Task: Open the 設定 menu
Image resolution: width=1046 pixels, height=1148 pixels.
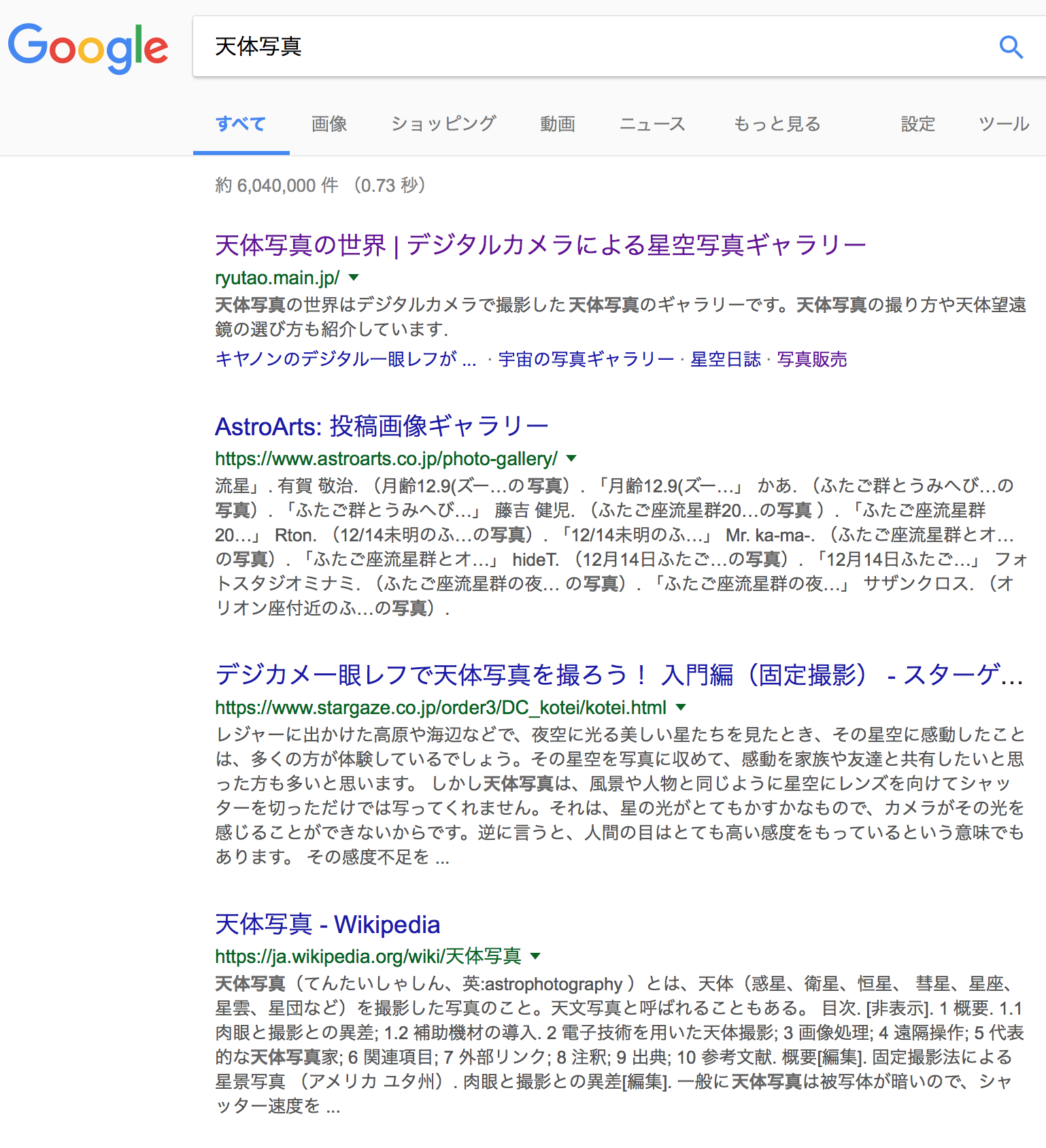Action: click(918, 124)
